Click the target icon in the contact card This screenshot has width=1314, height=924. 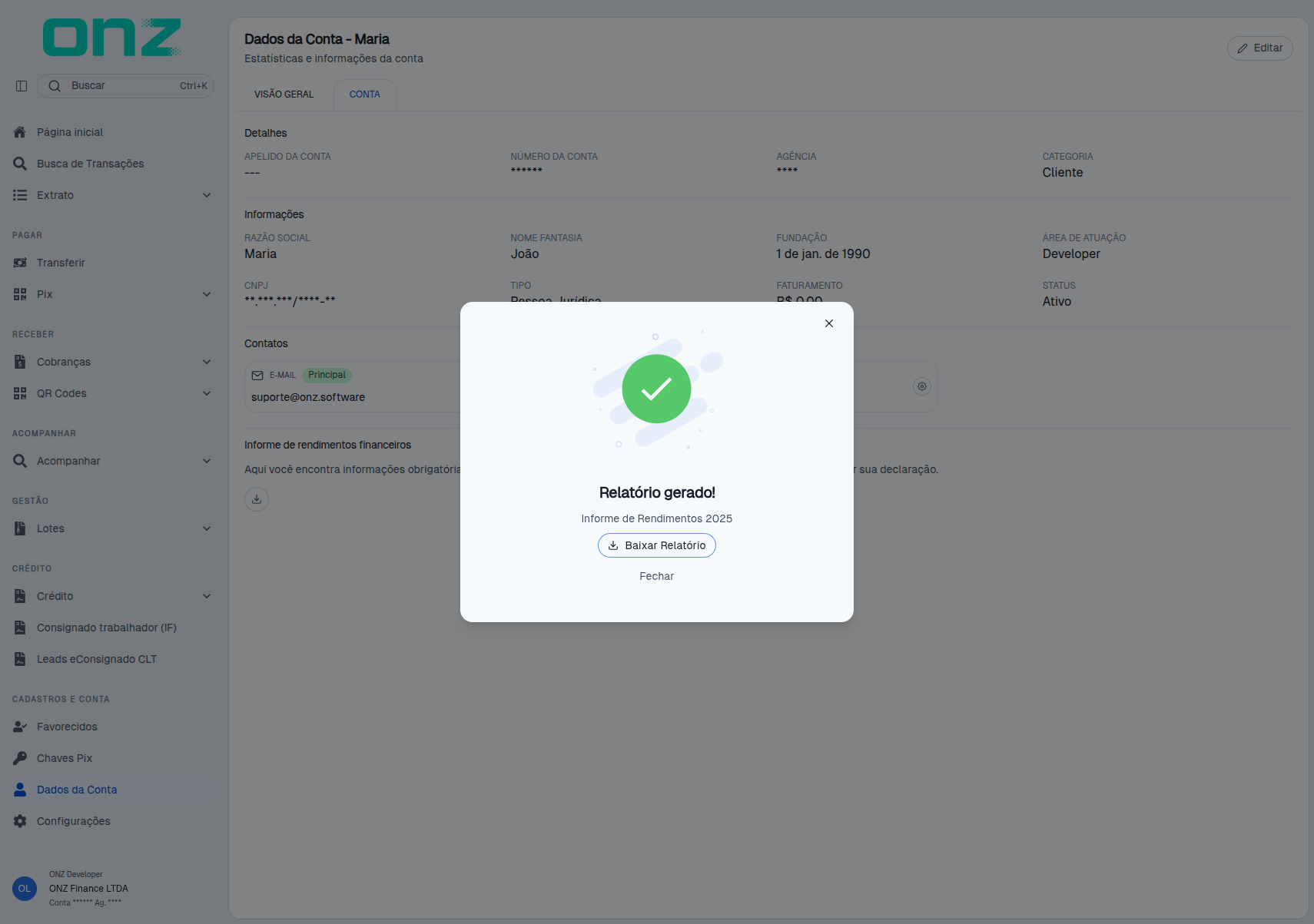tap(922, 386)
